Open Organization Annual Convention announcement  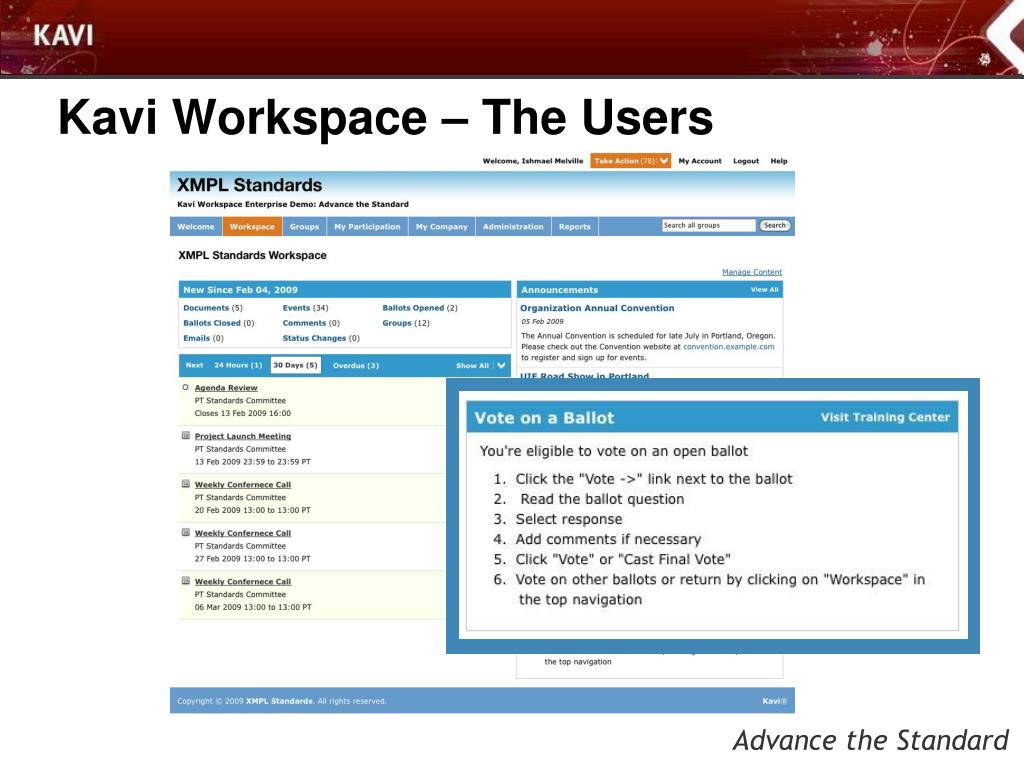click(597, 308)
